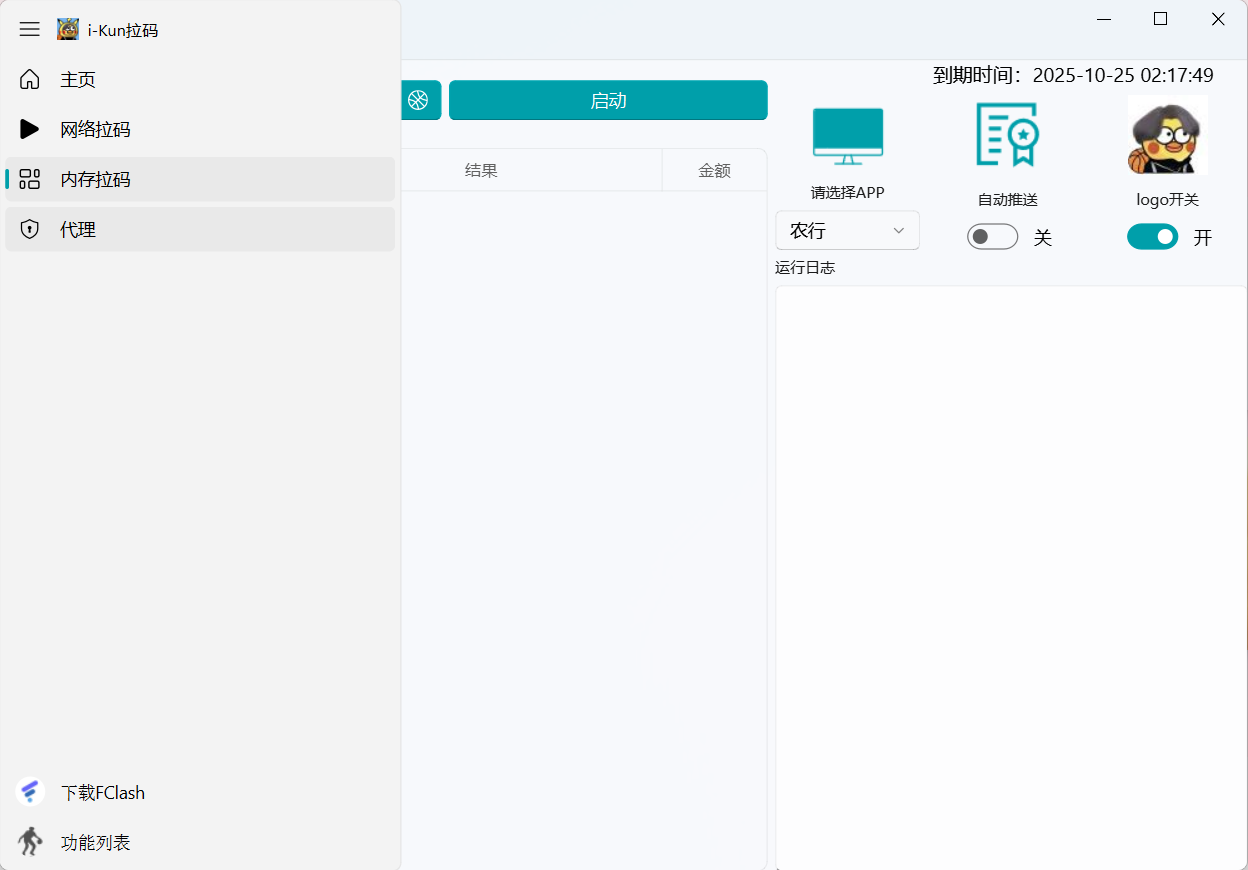Screen dimensions: 1248x870
Task: Click the cartoon avatar logo image
Action: point(1167,135)
